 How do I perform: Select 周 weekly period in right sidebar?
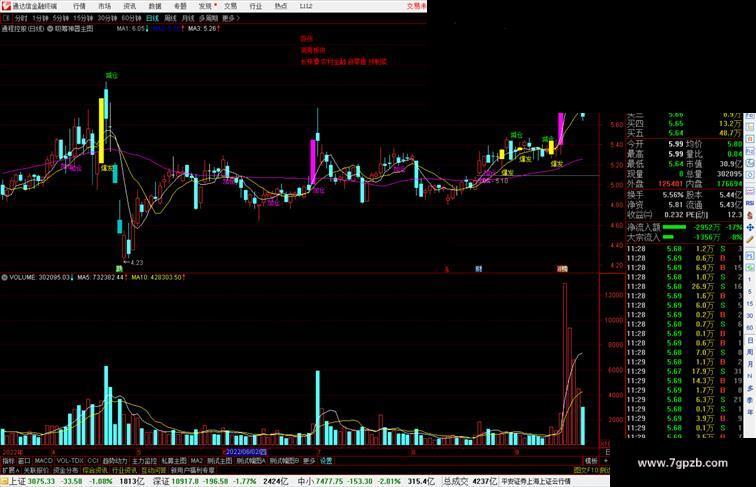[x=750, y=352]
